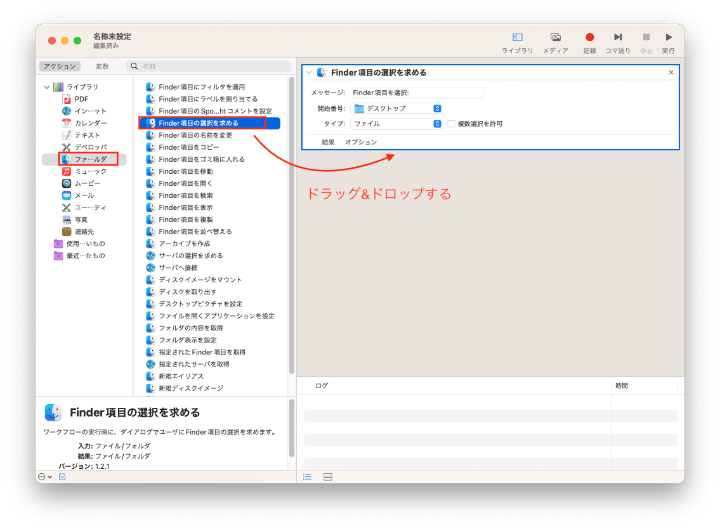The width and height of the screenshot is (720, 530).
Task: Toggle the ライブラリ toolbar button
Action: point(517,43)
